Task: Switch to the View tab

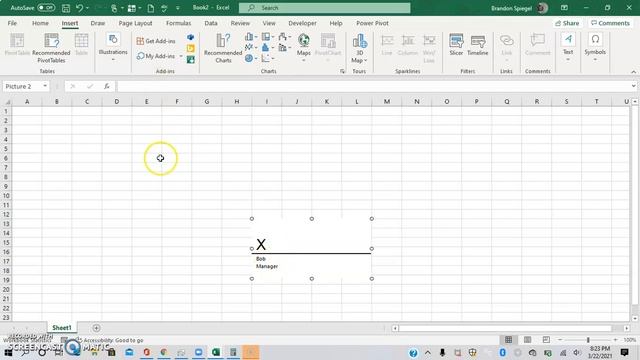Action: (269, 23)
